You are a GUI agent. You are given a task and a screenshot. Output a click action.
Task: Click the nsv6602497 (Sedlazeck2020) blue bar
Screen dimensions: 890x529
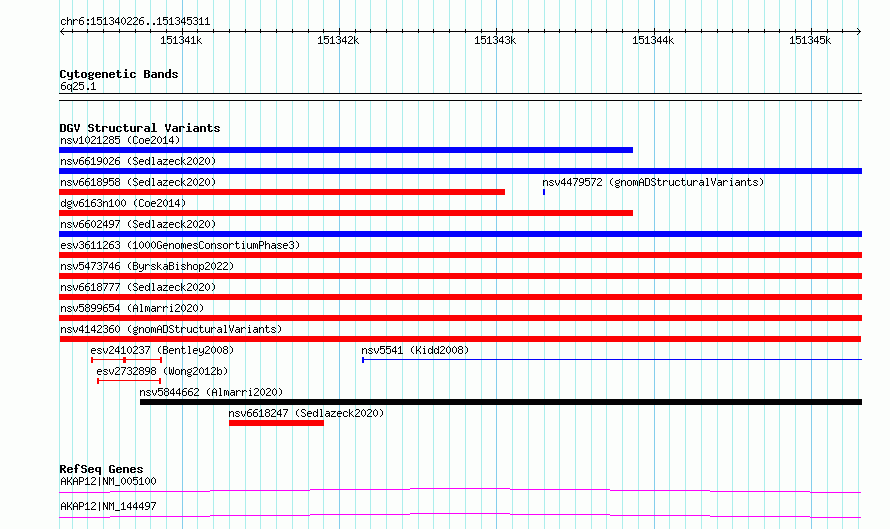click(x=460, y=234)
